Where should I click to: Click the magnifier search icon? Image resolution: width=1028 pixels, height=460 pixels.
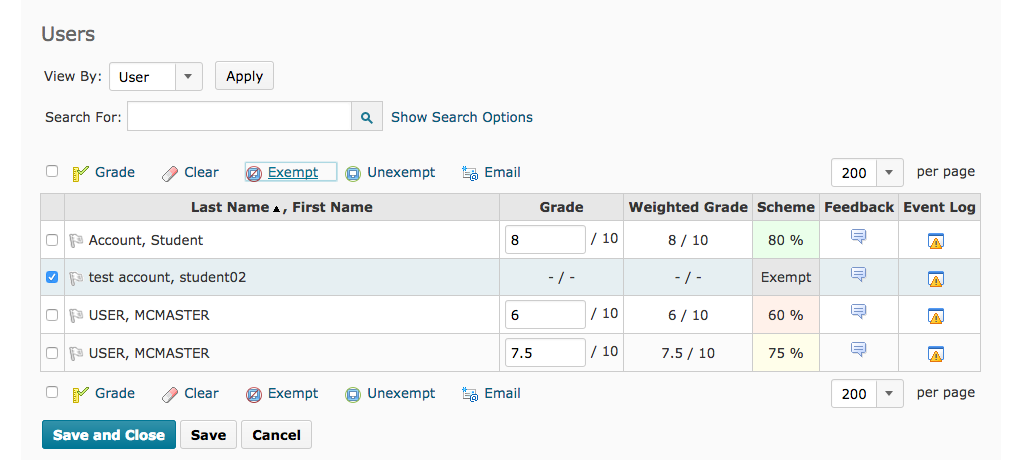click(367, 117)
